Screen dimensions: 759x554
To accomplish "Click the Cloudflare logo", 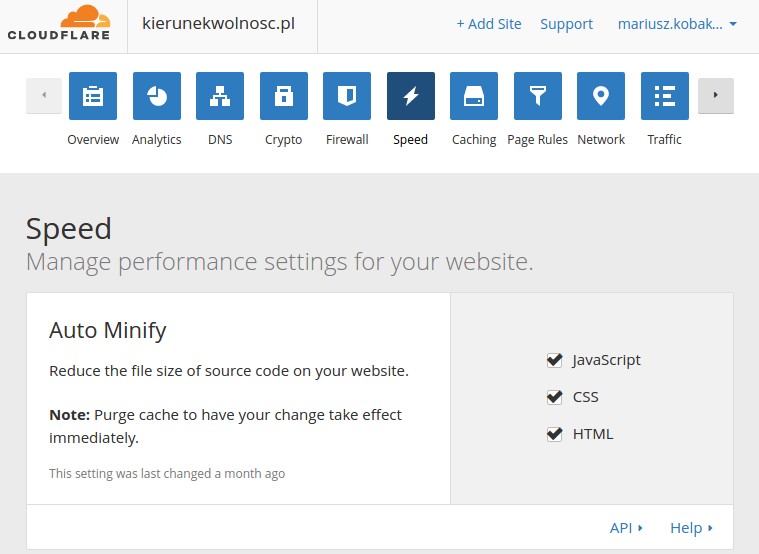I will [59, 24].
